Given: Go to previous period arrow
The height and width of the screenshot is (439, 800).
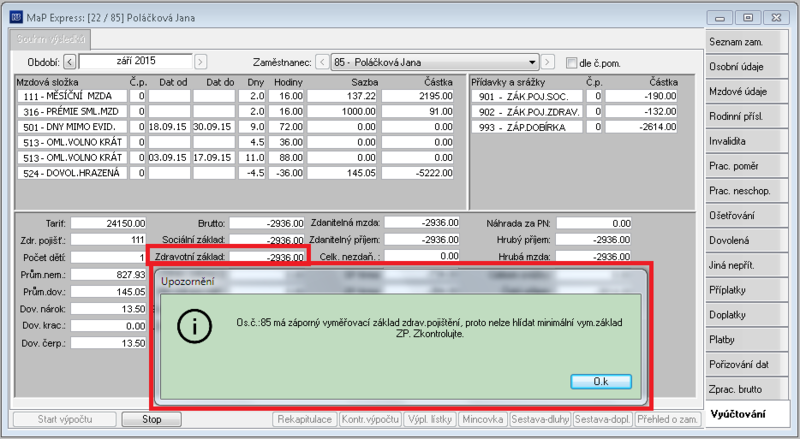Looking at the screenshot, I should click(x=70, y=62).
